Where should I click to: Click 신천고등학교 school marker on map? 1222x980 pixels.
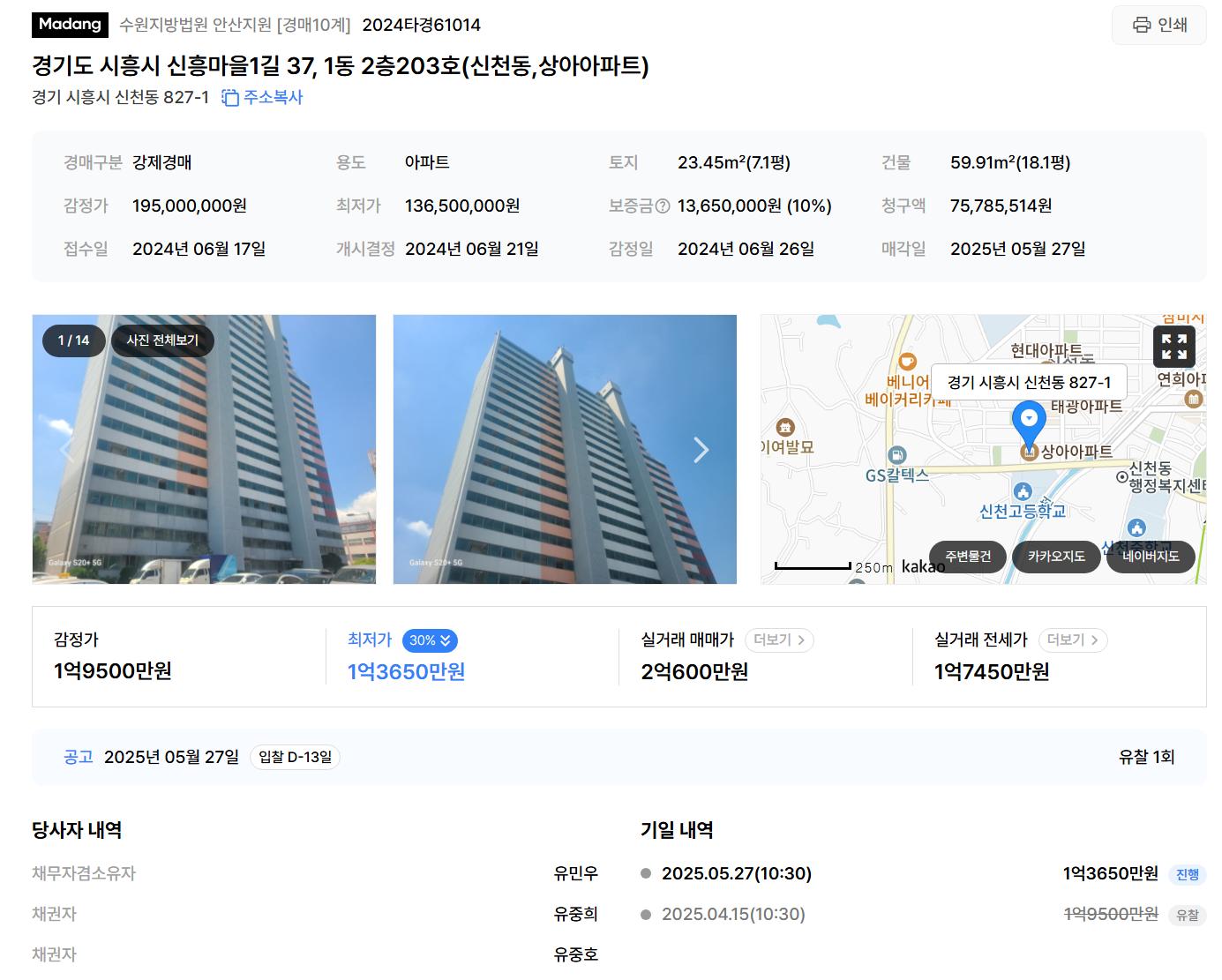click(1023, 491)
